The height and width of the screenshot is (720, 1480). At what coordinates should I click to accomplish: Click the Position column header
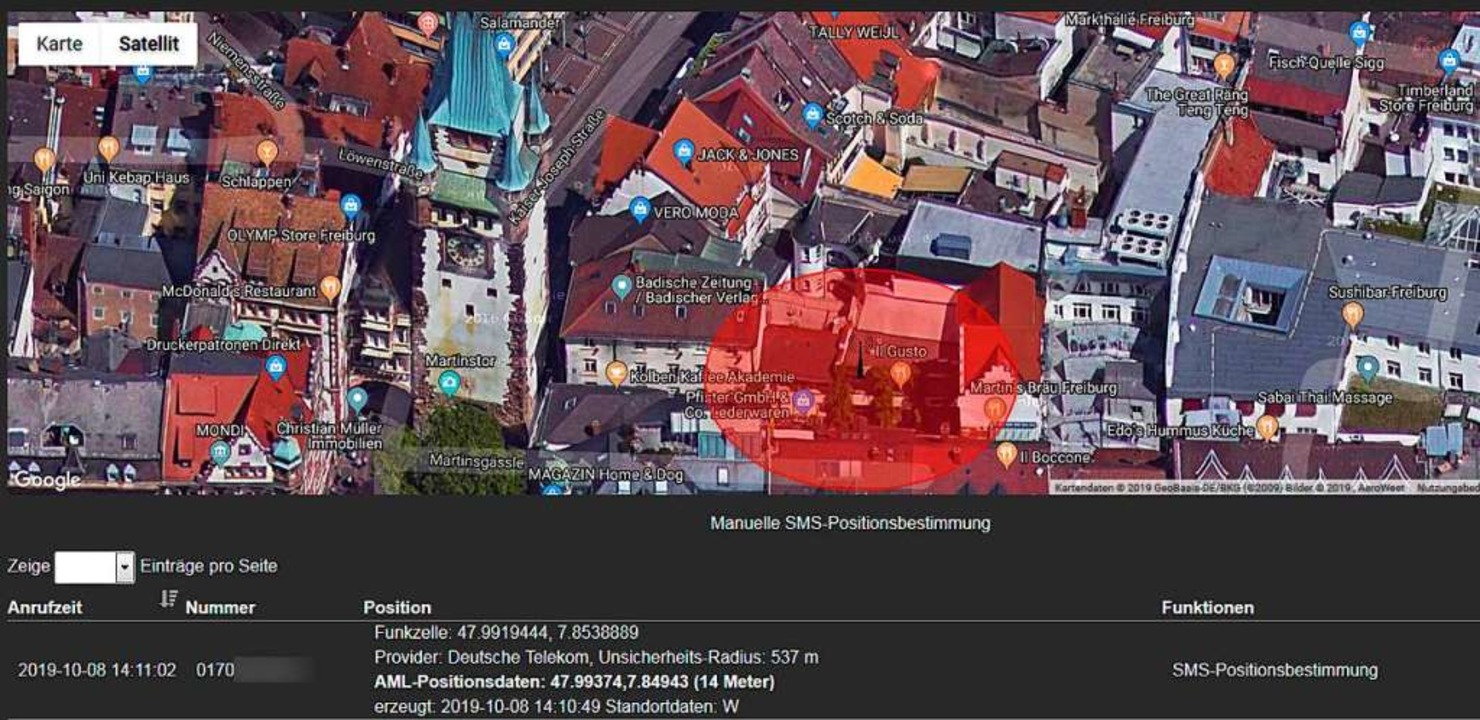point(397,607)
